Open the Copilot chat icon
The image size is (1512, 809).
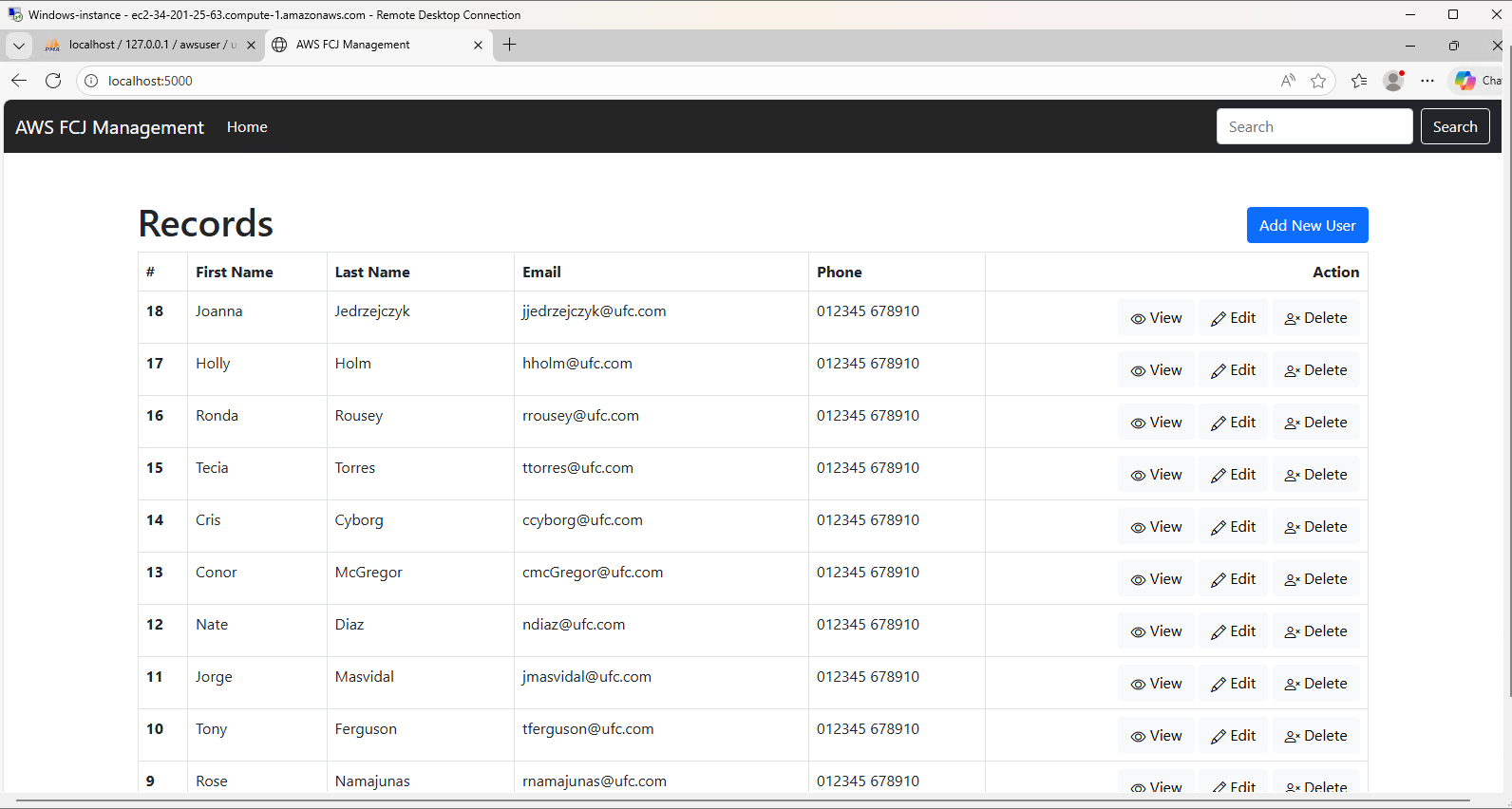click(x=1465, y=81)
